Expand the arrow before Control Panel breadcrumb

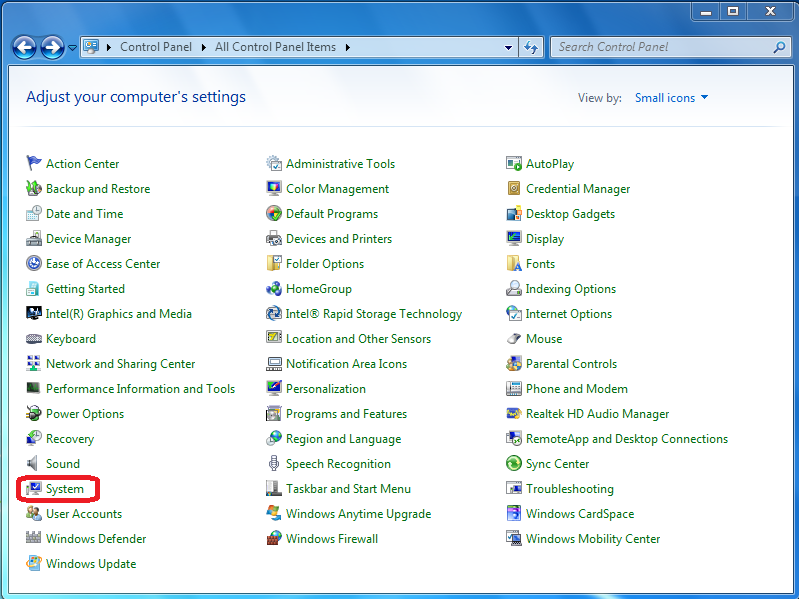pos(109,47)
